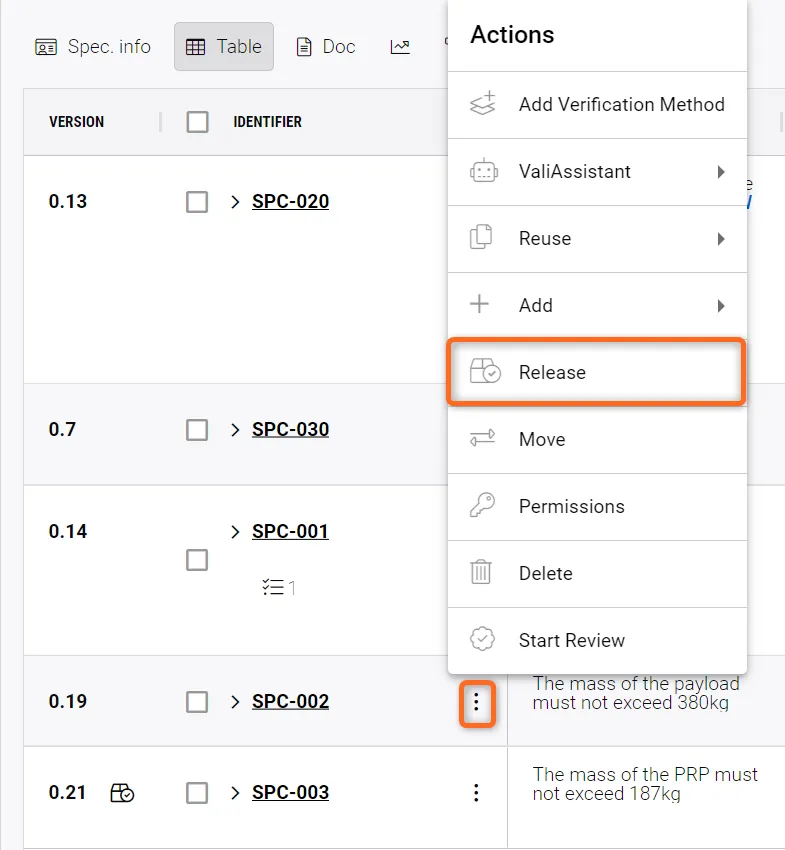Image resolution: width=785 pixels, height=850 pixels.
Task: Click the trash icon next to Delete
Action: pos(482,573)
